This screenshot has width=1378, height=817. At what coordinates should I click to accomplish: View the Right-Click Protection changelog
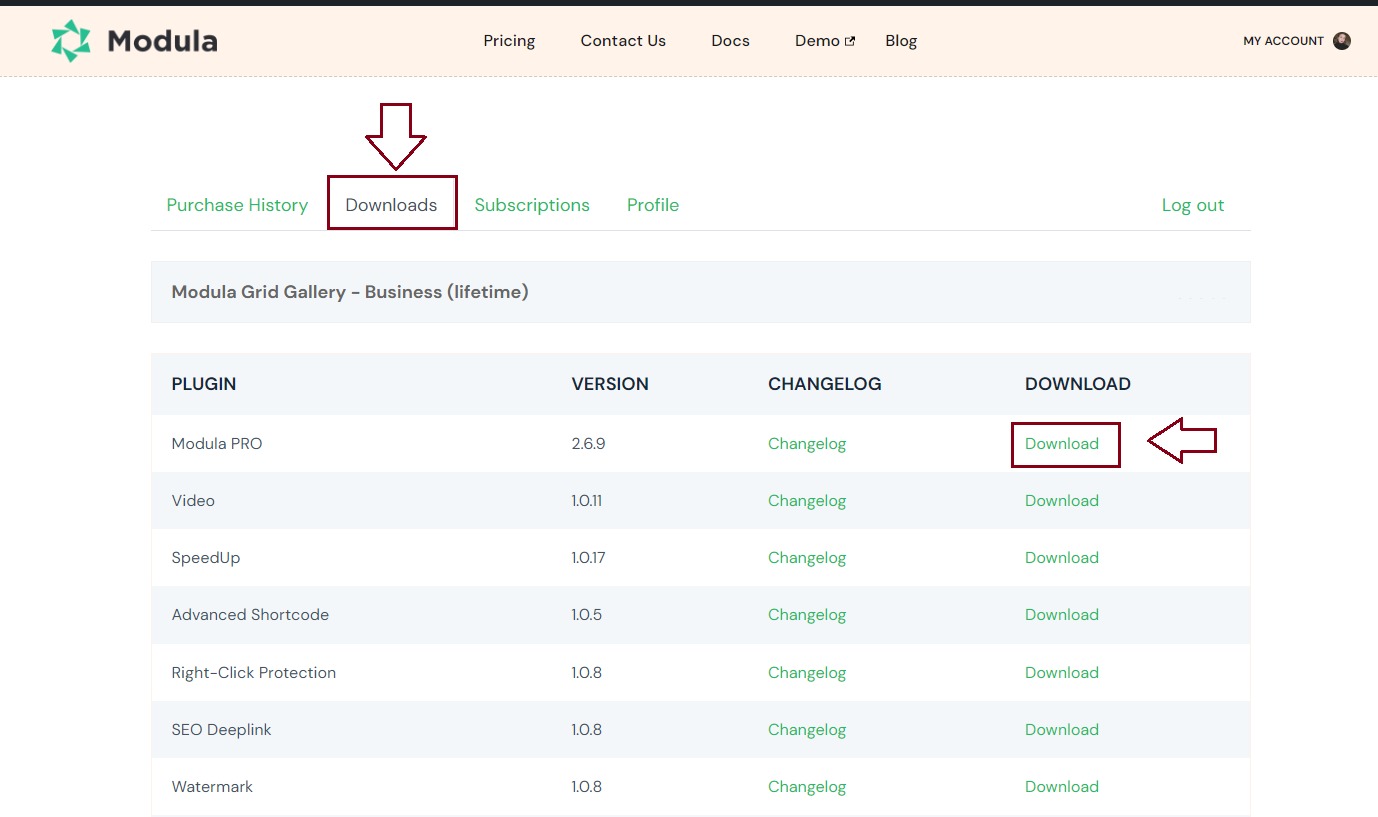pyautogui.click(x=806, y=673)
